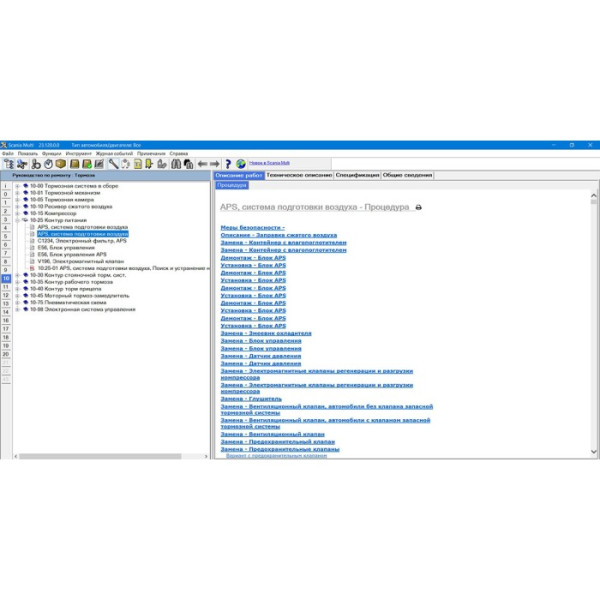Expand the 10-00 Тормозная система в сборе node

(17, 185)
